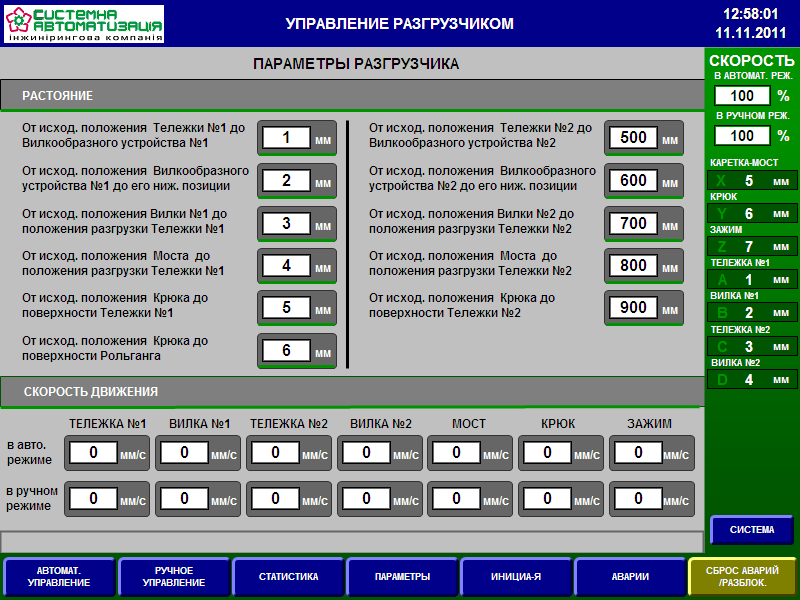Open the АВАРИИ alarms page
The image size is (800, 600).
(x=629, y=577)
